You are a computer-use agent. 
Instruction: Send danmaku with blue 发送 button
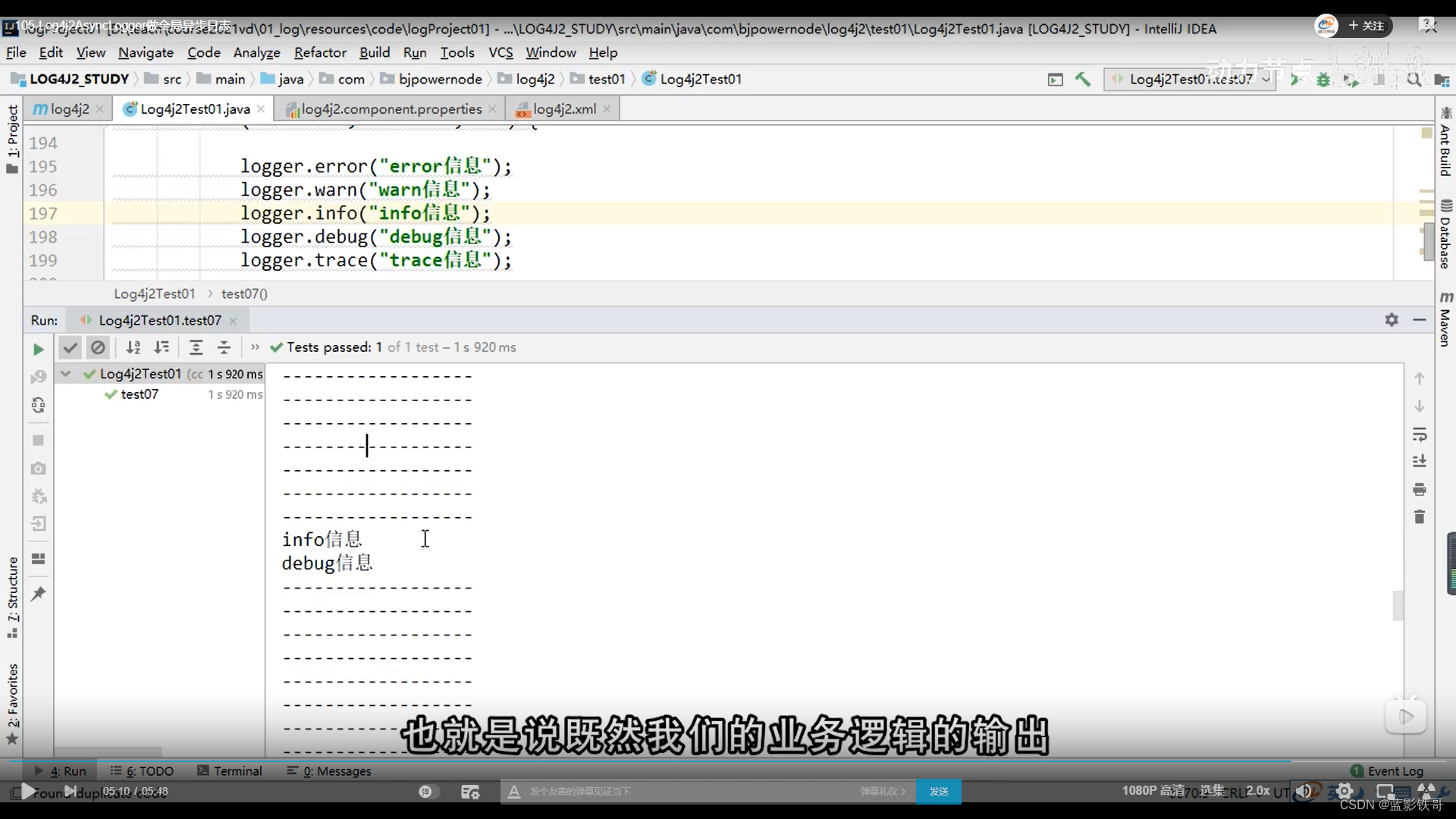click(939, 791)
